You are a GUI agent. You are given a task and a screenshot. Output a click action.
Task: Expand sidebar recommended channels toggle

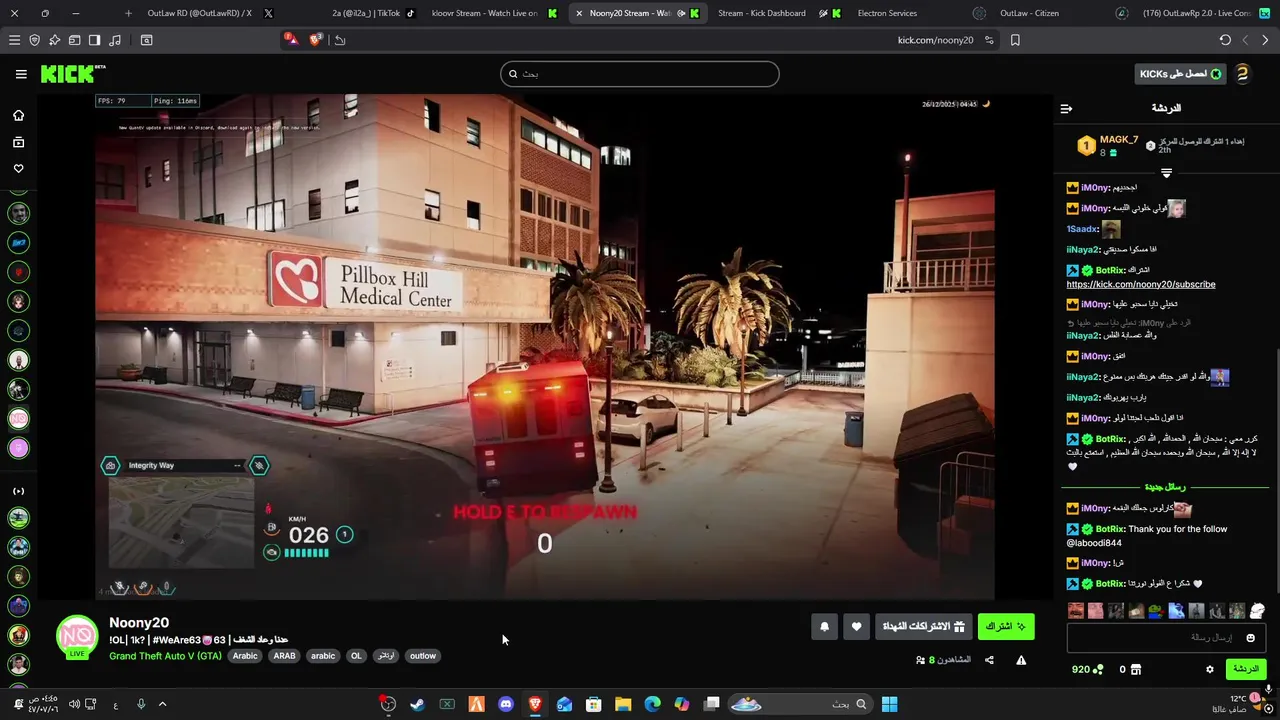point(18,491)
